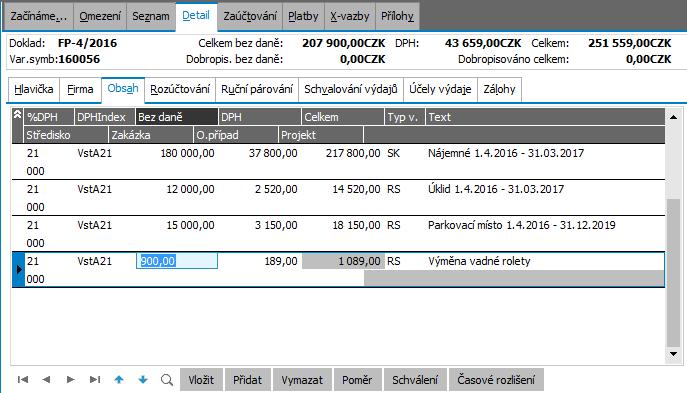687x393 pixels.
Task: Sort by the Celkem column header
Action: pos(343,117)
